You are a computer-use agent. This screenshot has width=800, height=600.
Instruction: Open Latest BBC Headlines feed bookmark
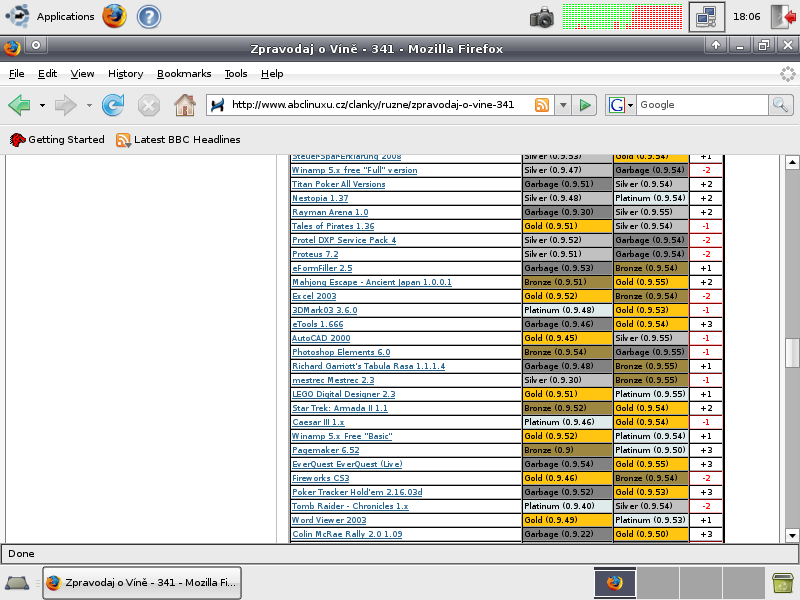pyautogui.click(x=178, y=139)
